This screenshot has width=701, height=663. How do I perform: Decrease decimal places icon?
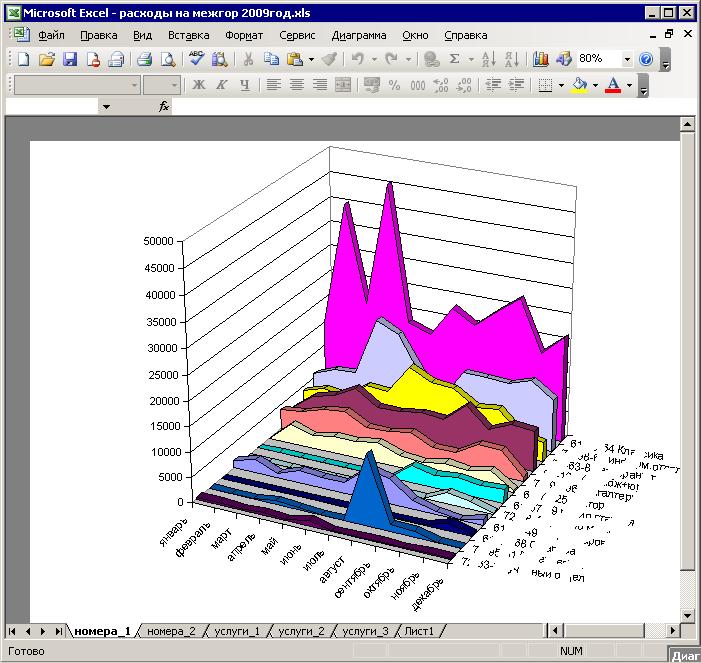[464, 85]
